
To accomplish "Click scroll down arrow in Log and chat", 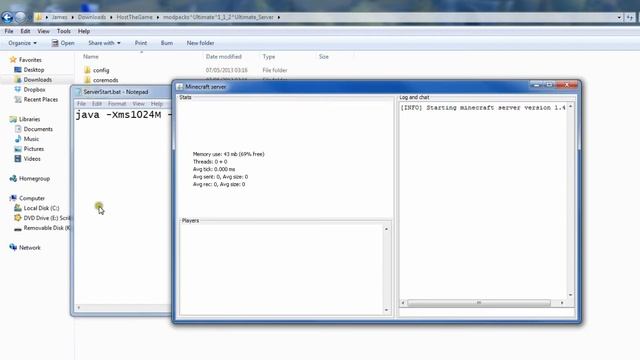I will [570, 295].
